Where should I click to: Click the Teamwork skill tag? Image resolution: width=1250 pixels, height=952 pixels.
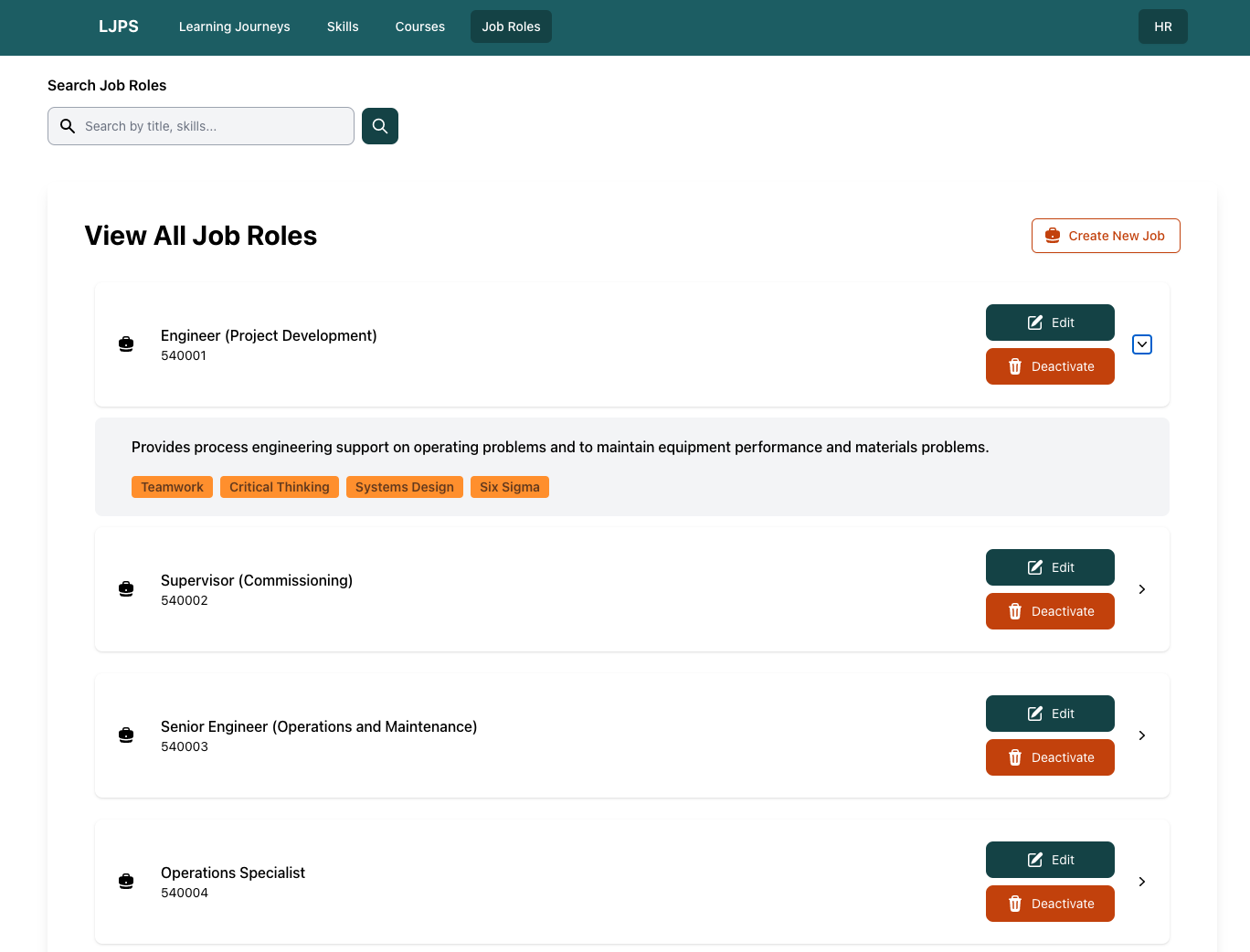tap(172, 487)
